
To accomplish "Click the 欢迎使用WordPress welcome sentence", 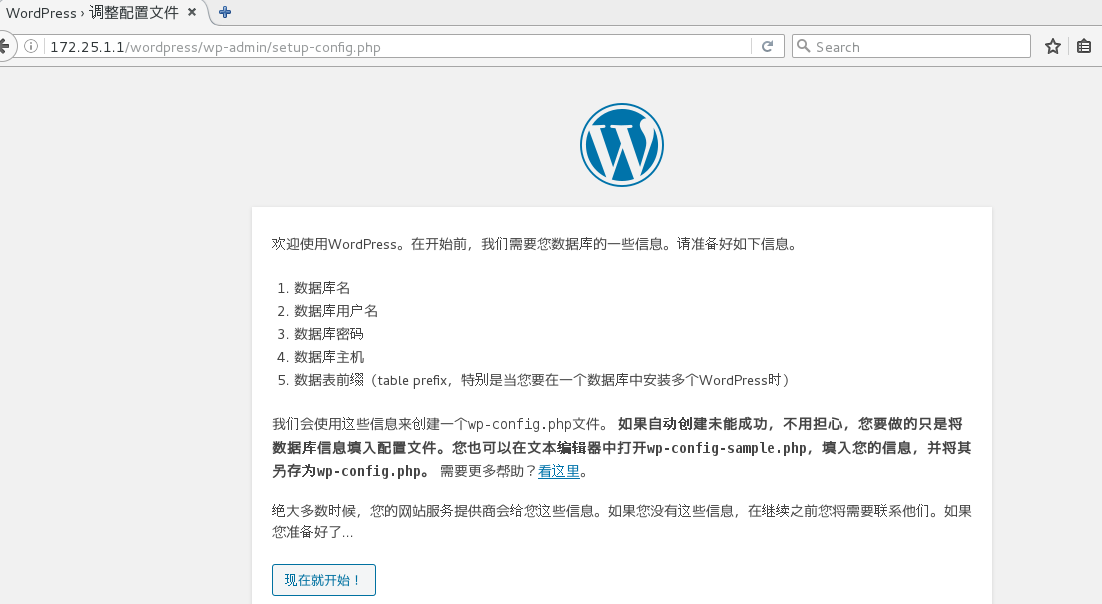I will coord(535,244).
